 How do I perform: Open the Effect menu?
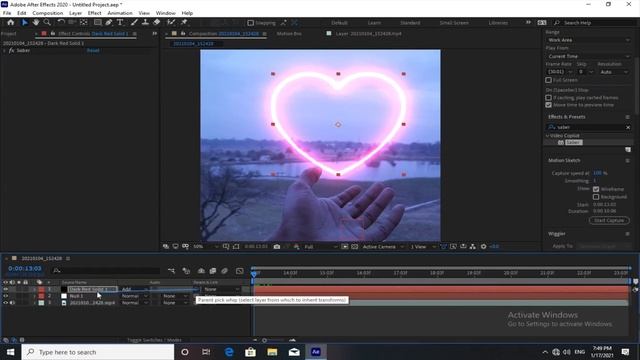(94, 13)
